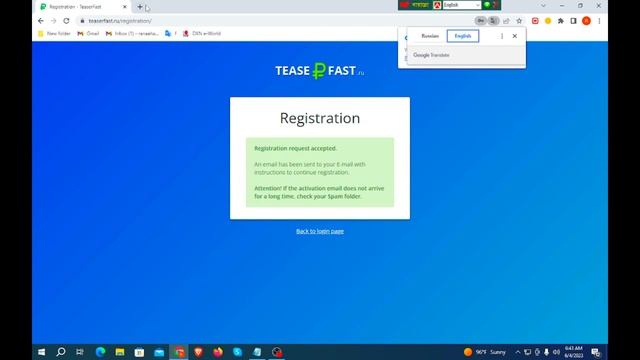
Task: View site security lock information
Action: point(82,21)
